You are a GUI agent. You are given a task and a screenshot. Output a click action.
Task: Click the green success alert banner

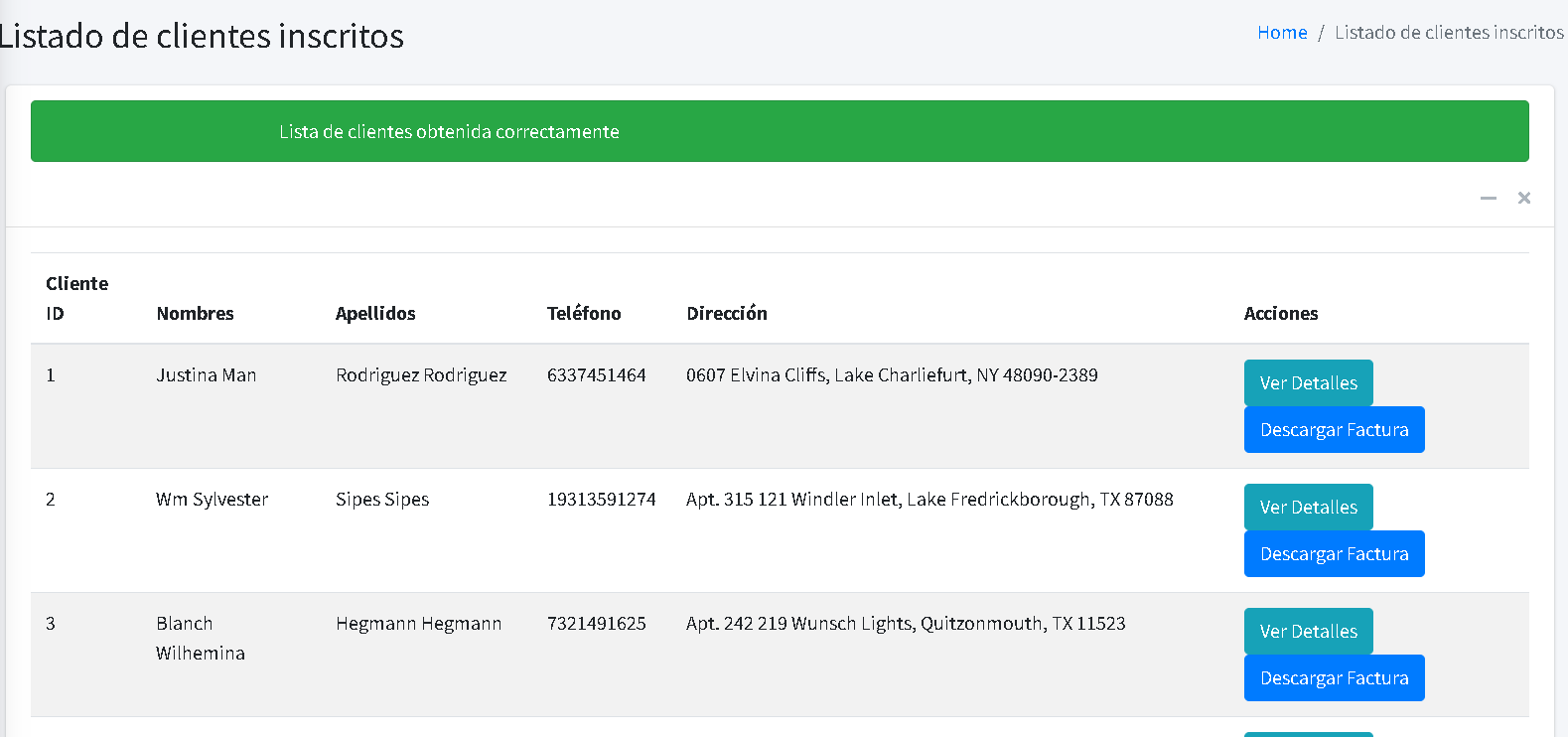(780, 131)
